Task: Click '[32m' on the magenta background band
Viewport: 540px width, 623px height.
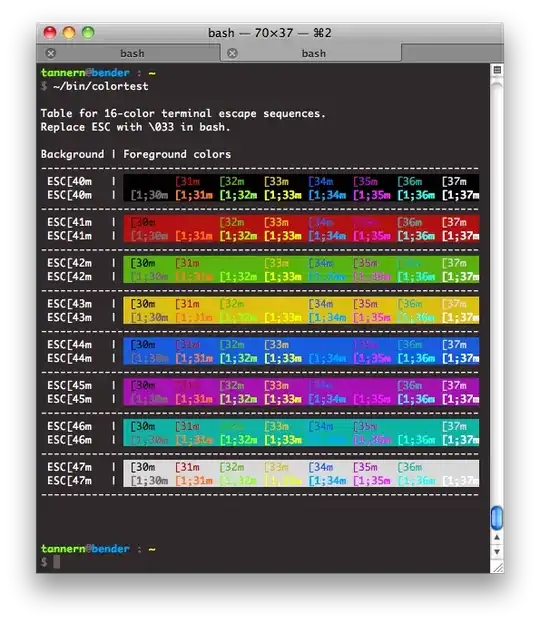Action: pyautogui.click(x=232, y=385)
